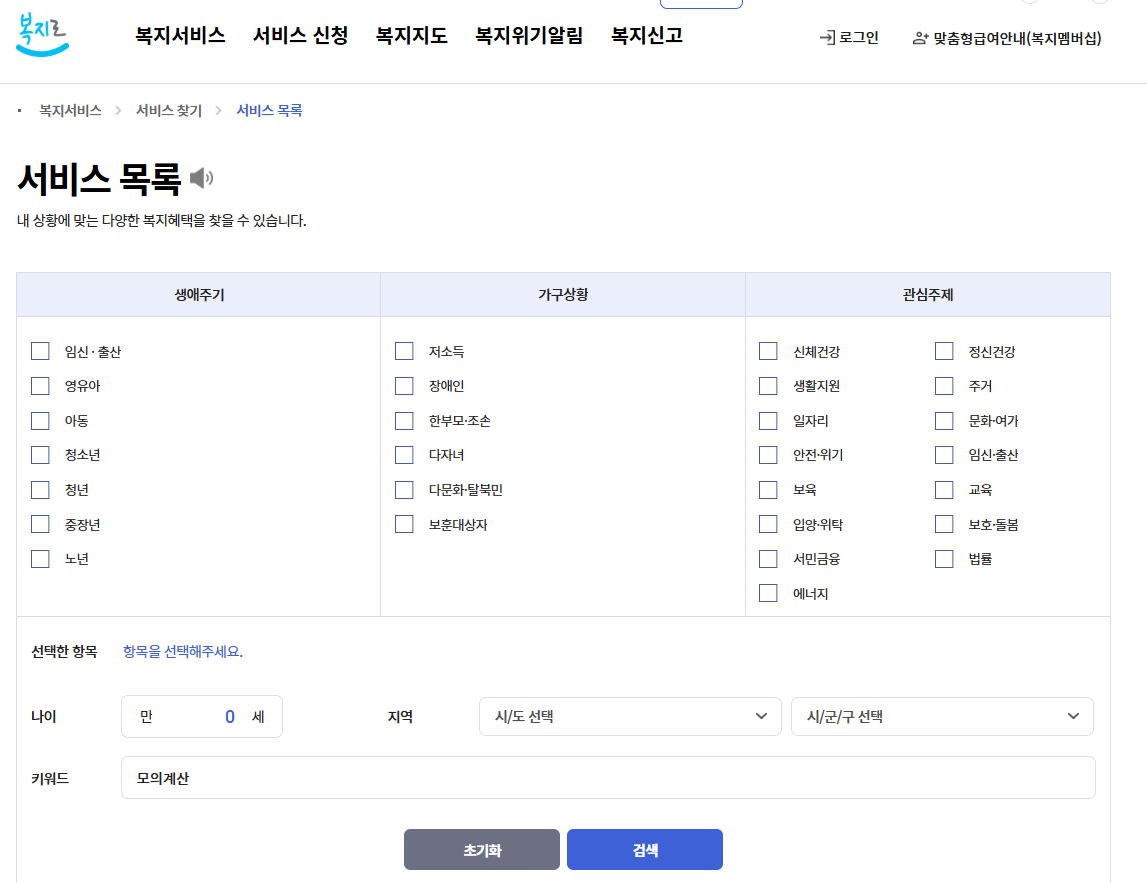Click the keyword field containing 모의계산
The height and width of the screenshot is (883, 1147).
(607, 777)
